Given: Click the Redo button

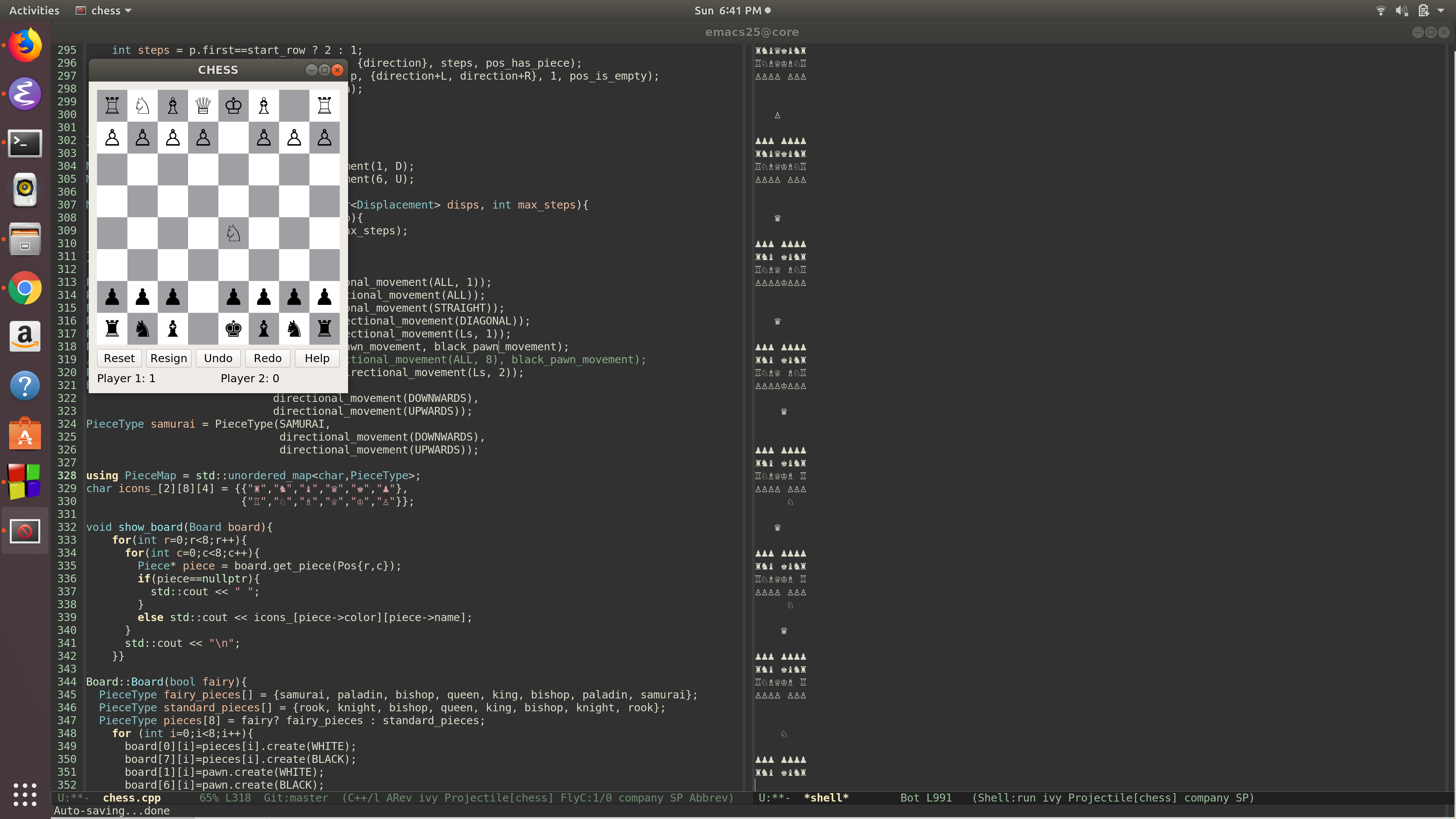Looking at the screenshot, I should click(x=267, y=358).
